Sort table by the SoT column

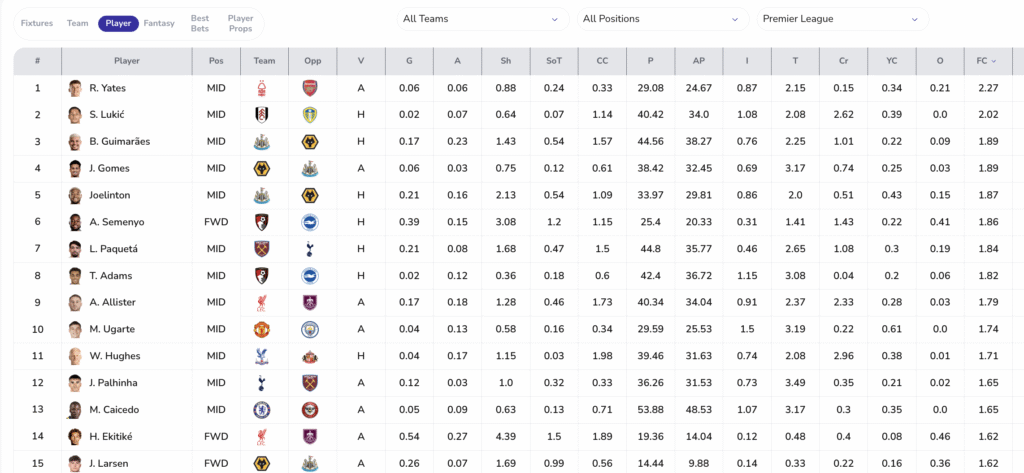tap(554, 61)
